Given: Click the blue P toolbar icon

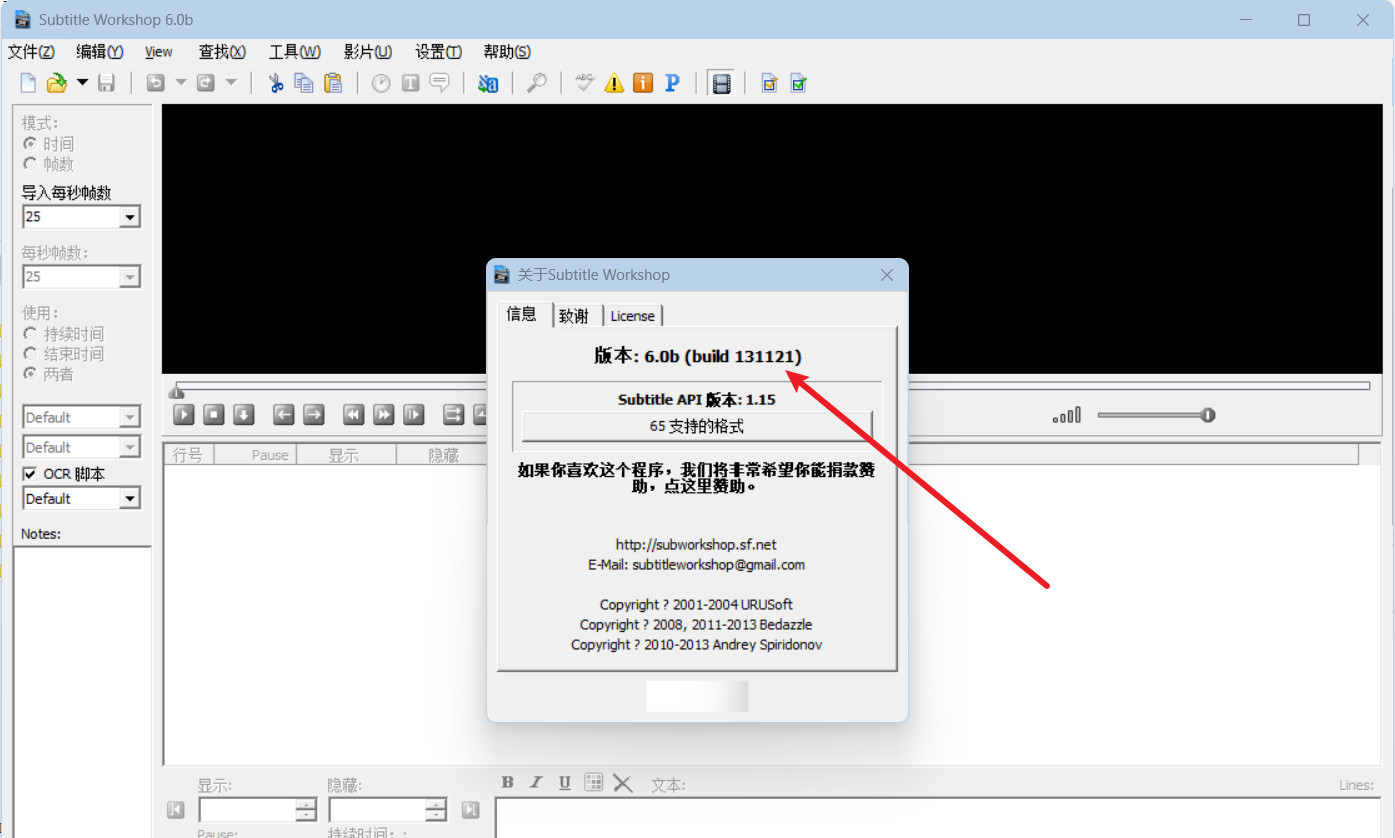Looking at the screenshot, I should point(672,83).
